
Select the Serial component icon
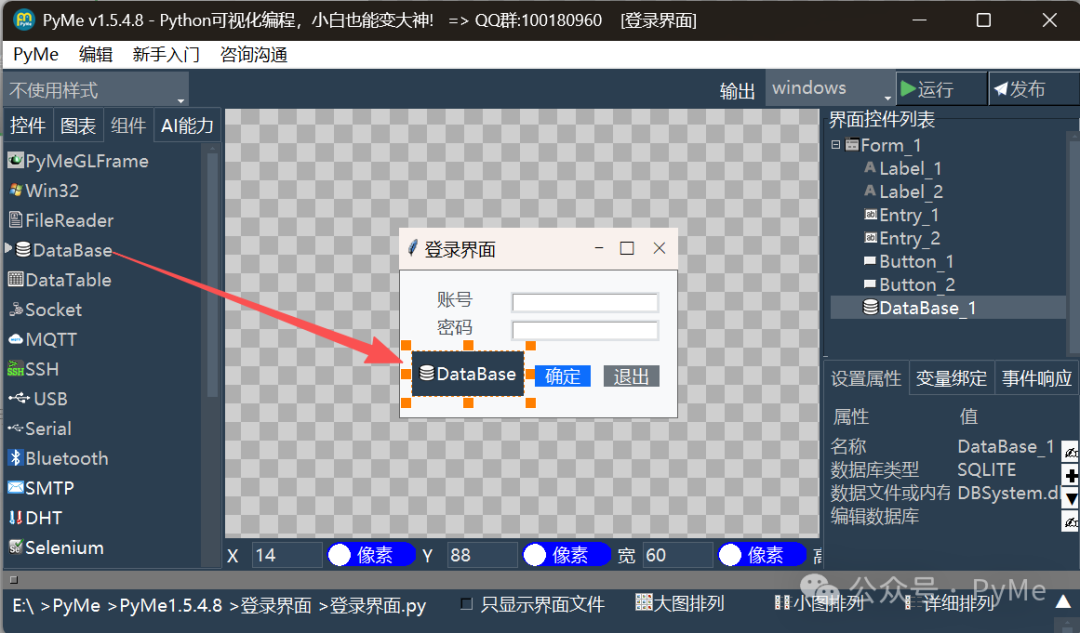(x=49, y=428)
